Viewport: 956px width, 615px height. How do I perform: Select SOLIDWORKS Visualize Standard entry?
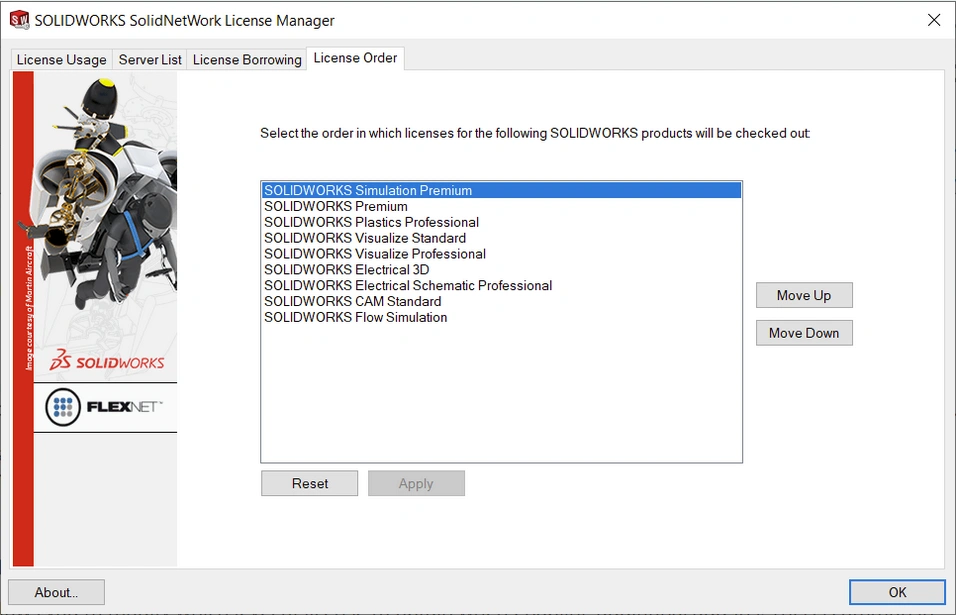(501, 238)
